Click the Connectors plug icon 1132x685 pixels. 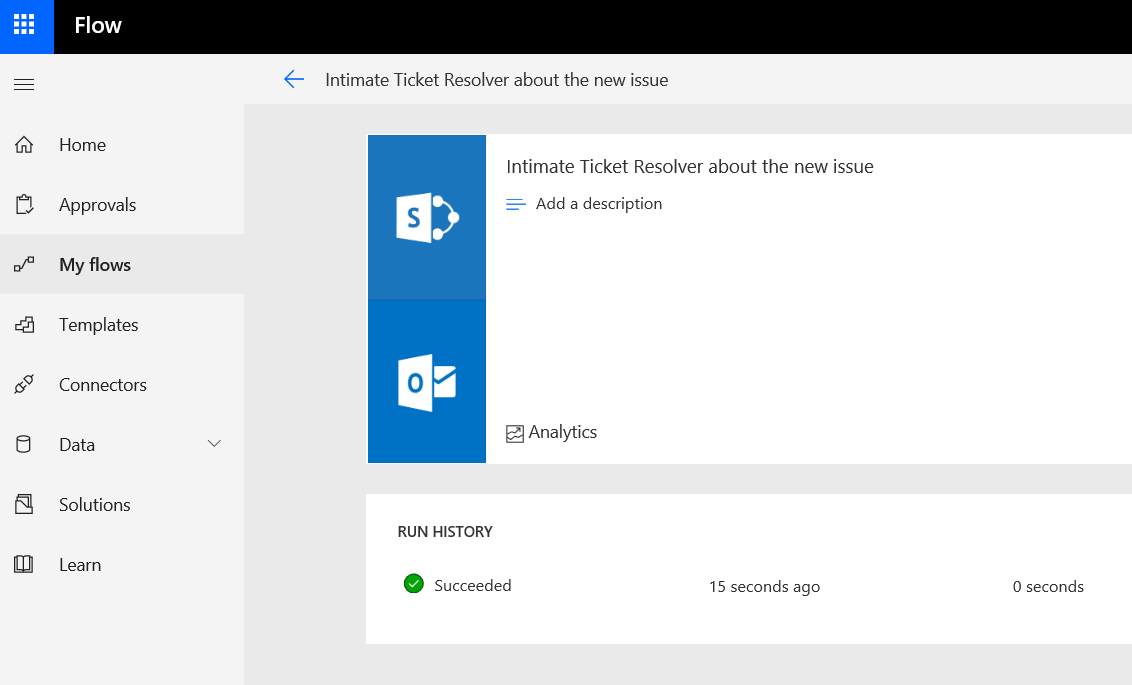pos(24,385)
